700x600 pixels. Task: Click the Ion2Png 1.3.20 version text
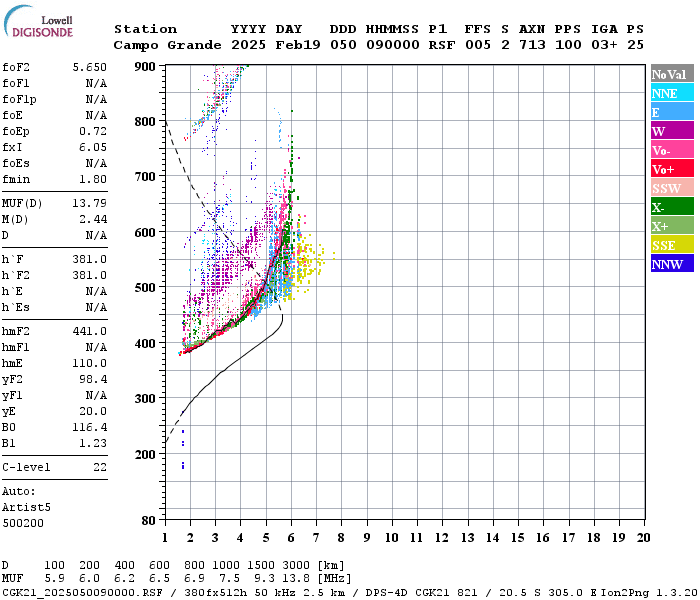(650, 593)
